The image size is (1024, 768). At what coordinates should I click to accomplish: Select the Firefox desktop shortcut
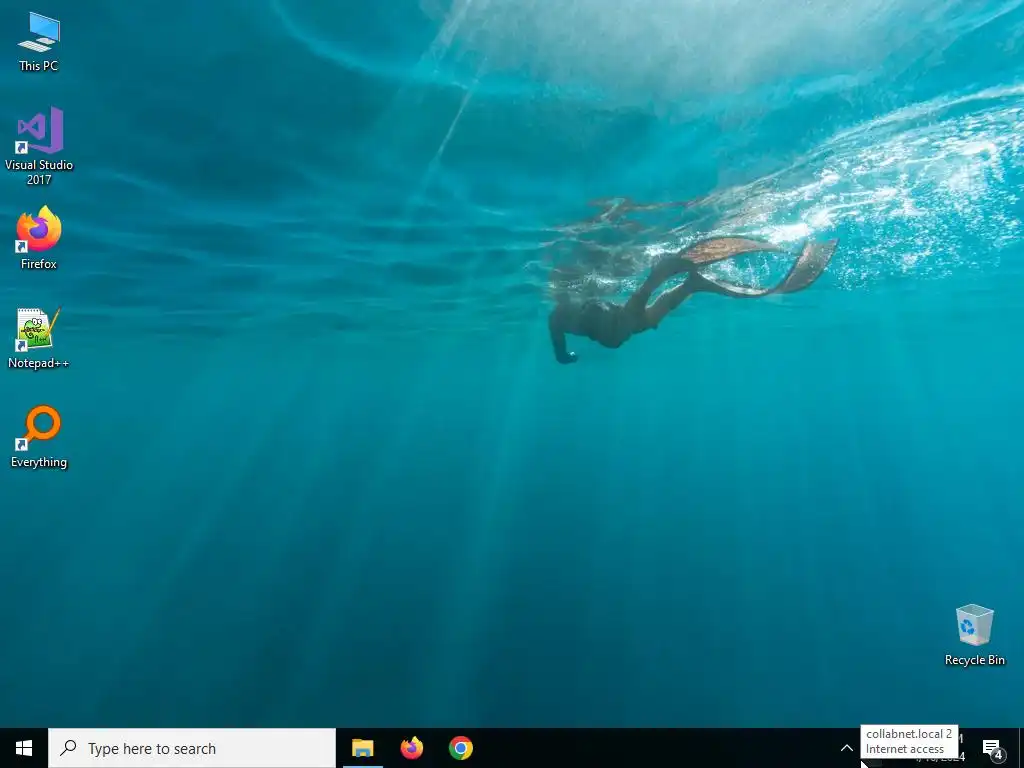tap(39, 238)
